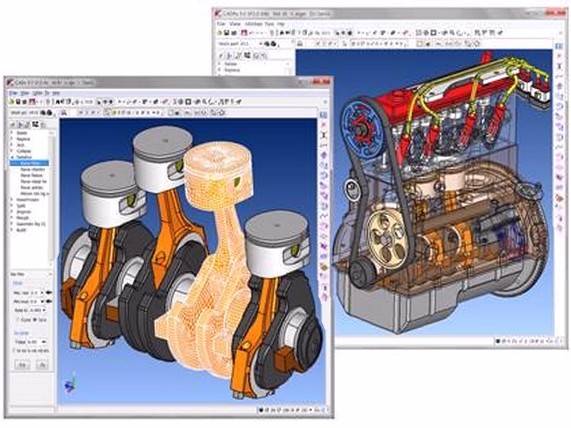The width and height of the screenshot is (571, 428).
Task: Expand the last node at the tree's bottom
Action: point(12,230)
